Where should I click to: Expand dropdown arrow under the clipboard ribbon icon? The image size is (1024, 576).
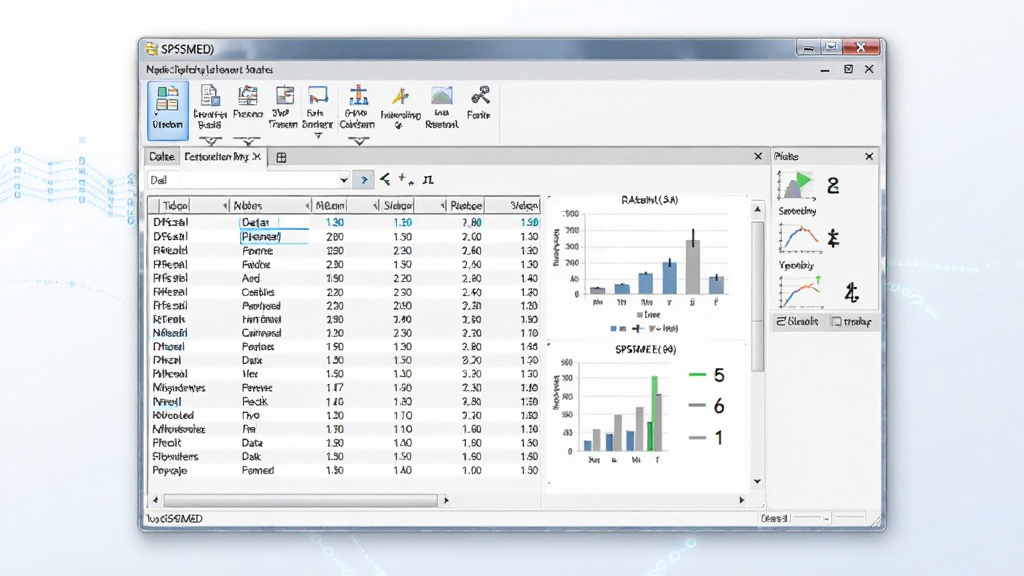pos(247,140)
